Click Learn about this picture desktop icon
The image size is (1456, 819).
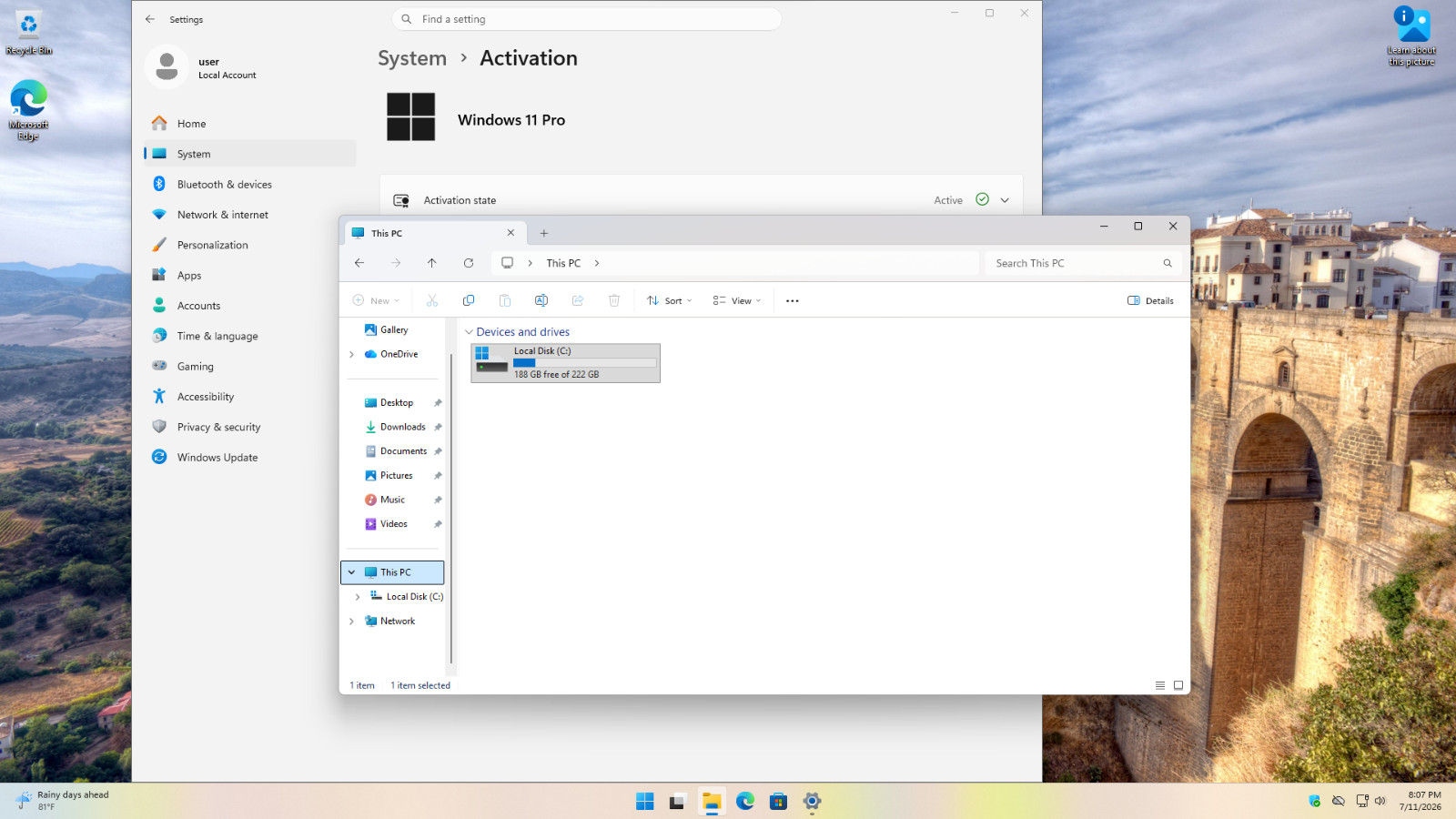[1411, 36]
